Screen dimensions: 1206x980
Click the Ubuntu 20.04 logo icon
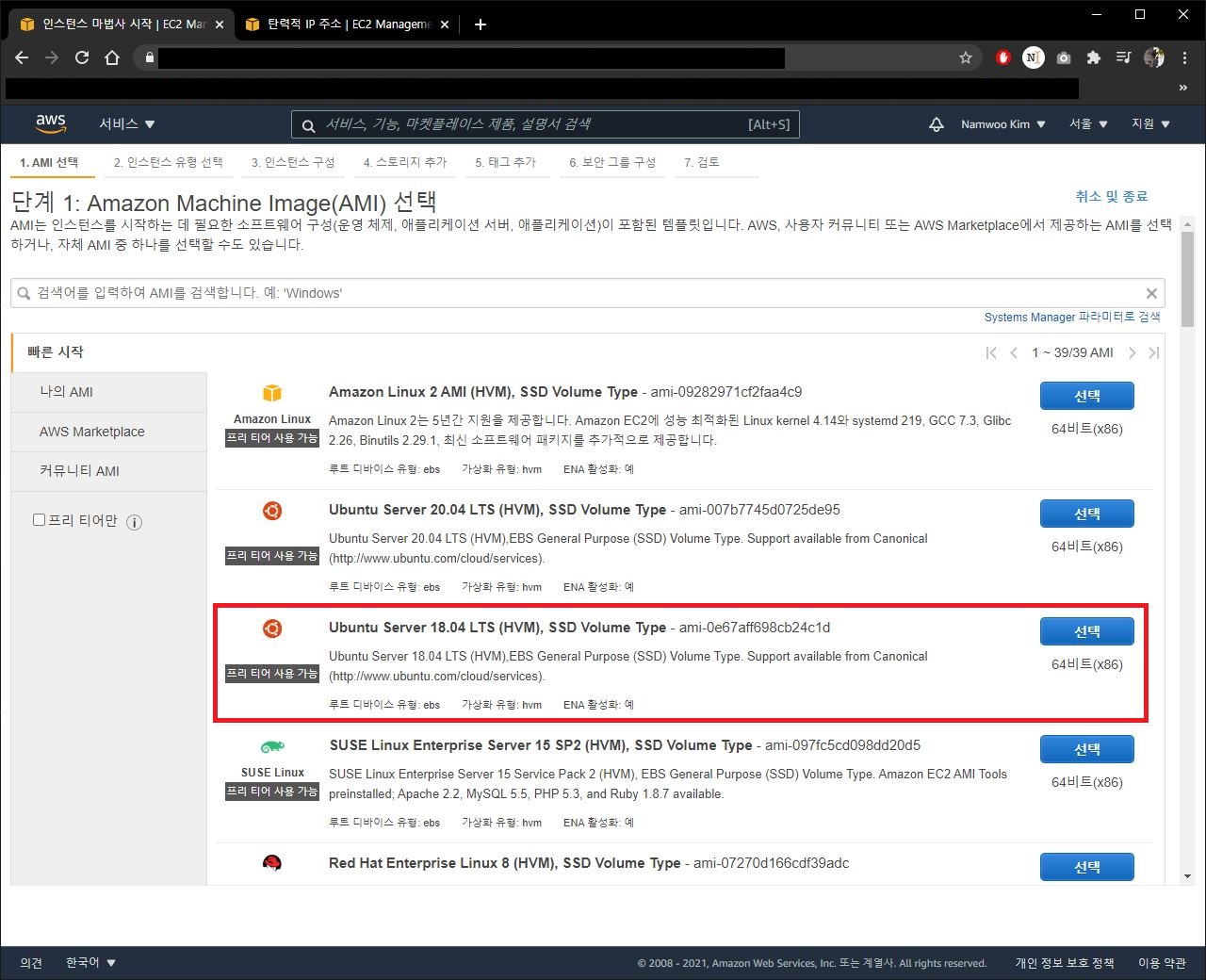pyautogui.click(x=272, y=511)
